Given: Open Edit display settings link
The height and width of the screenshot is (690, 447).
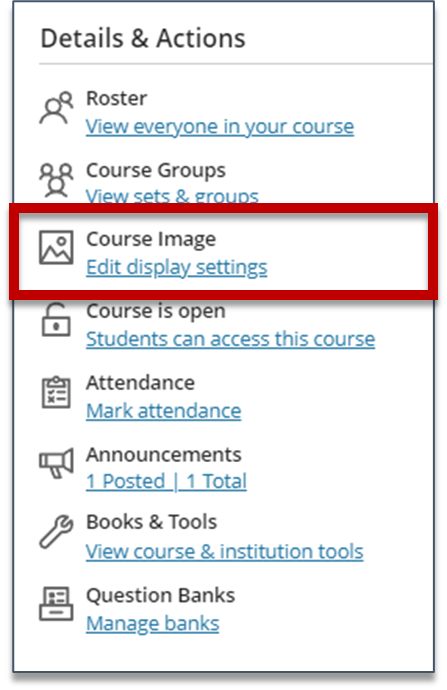Looking at the screenshot, I should (177, 268).
